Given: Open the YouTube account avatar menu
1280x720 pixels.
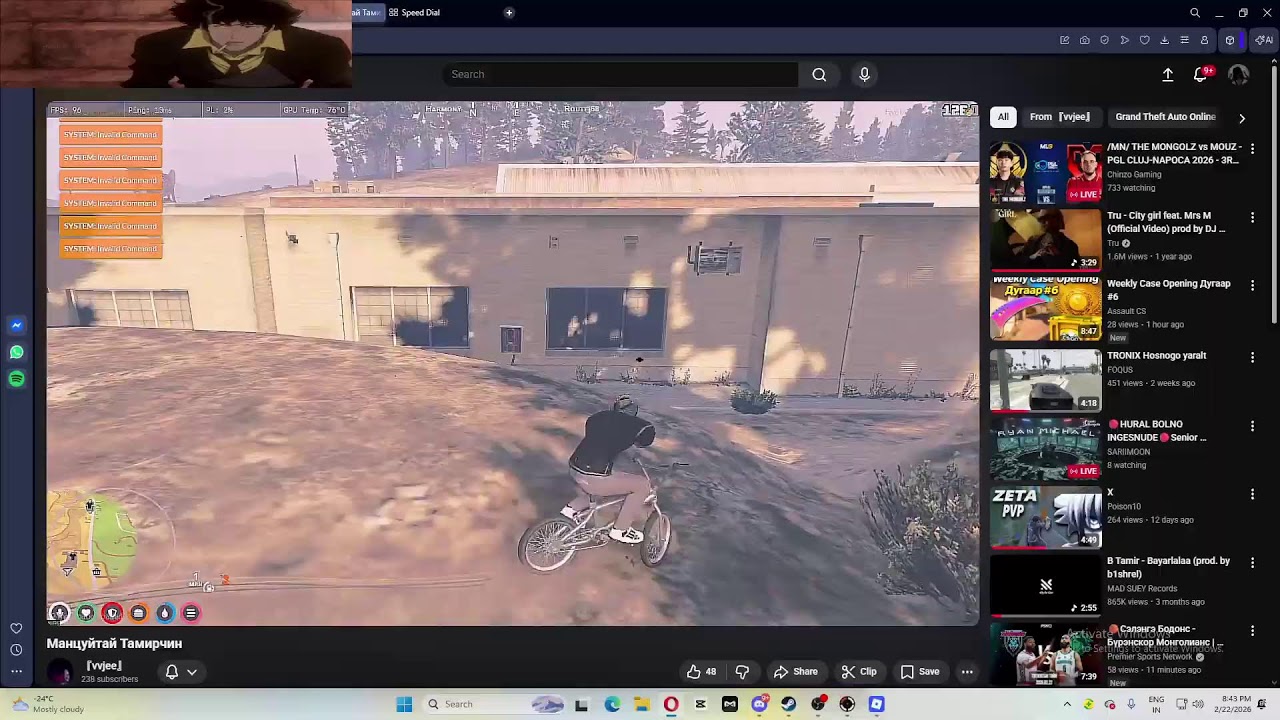Looking at the screenshot, I should pyautogui.click(x=1238, y=75).
